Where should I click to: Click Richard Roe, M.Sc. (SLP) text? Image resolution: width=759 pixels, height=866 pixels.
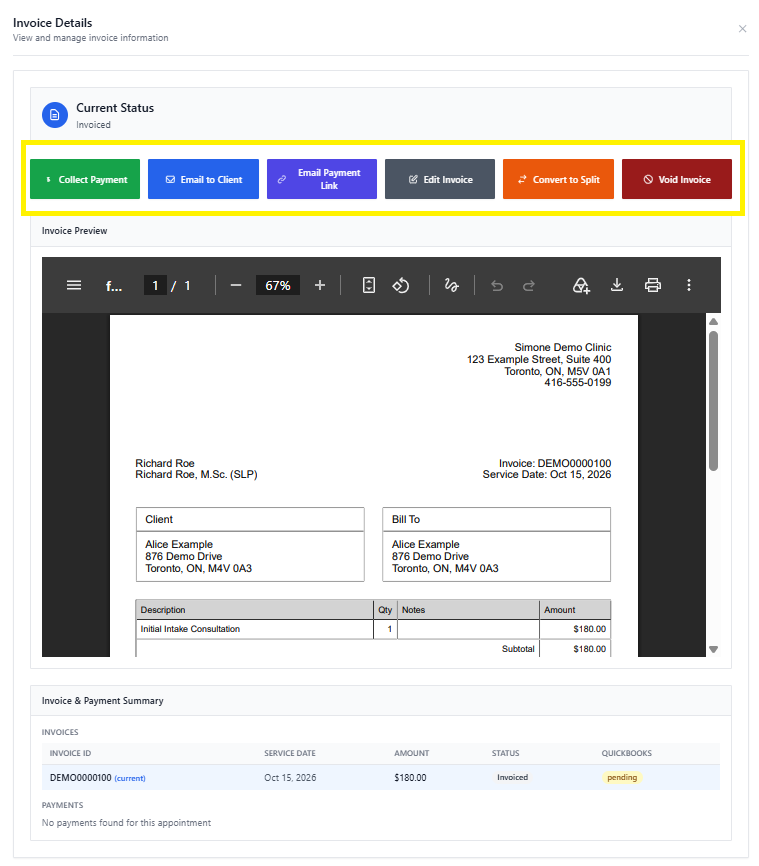point(196,474)
